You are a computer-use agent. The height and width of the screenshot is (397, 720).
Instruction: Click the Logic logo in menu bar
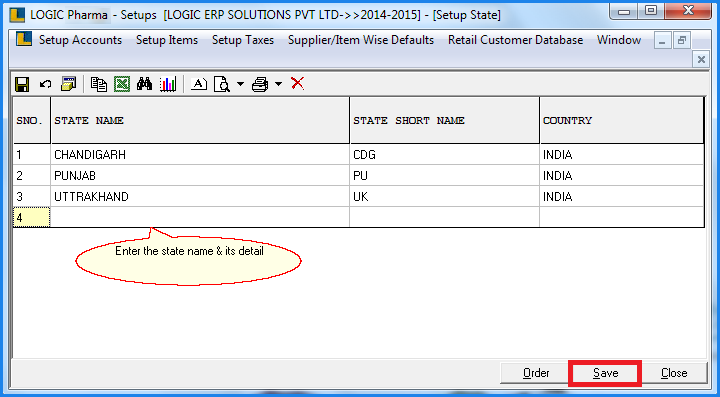coord(23,39)
